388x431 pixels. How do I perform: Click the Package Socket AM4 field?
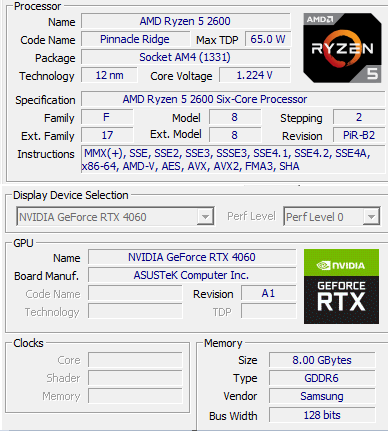pos(185,57)
